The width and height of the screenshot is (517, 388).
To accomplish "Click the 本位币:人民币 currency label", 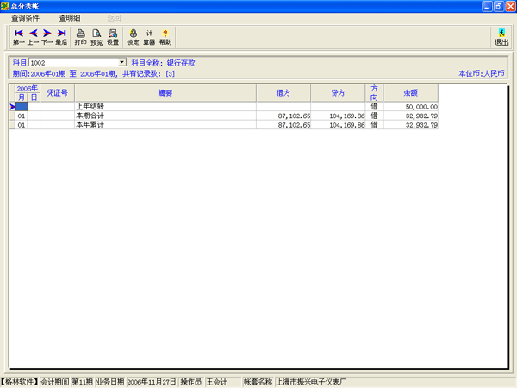I will 481,74.
